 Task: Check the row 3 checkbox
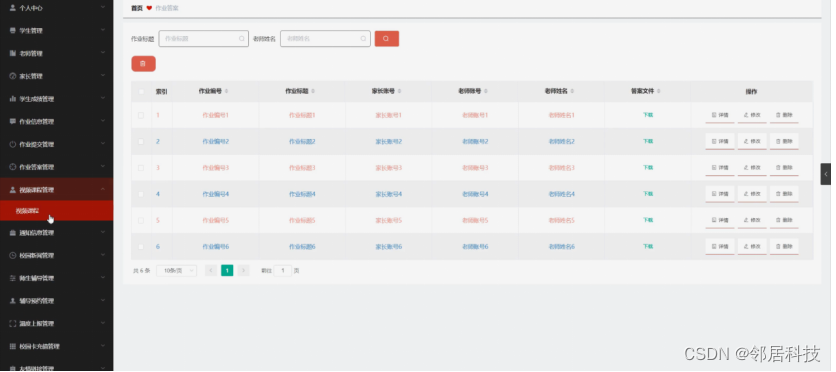[x=141, y=168]
